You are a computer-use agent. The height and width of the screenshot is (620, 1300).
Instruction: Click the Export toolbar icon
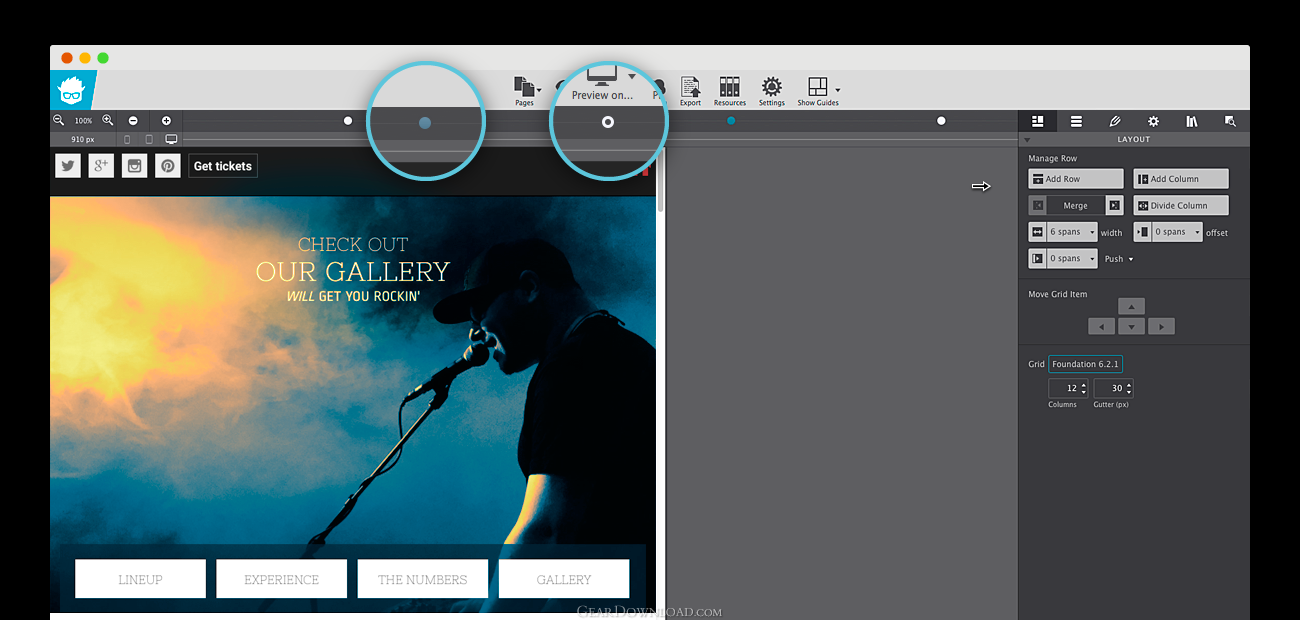690,88
